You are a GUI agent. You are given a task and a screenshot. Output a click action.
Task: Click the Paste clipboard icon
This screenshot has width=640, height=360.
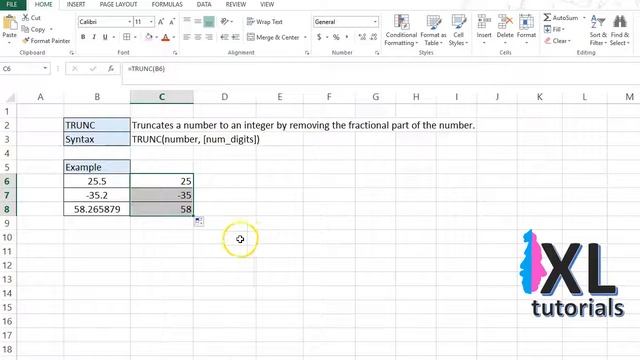pyautogui.click(x=9, y=22)
